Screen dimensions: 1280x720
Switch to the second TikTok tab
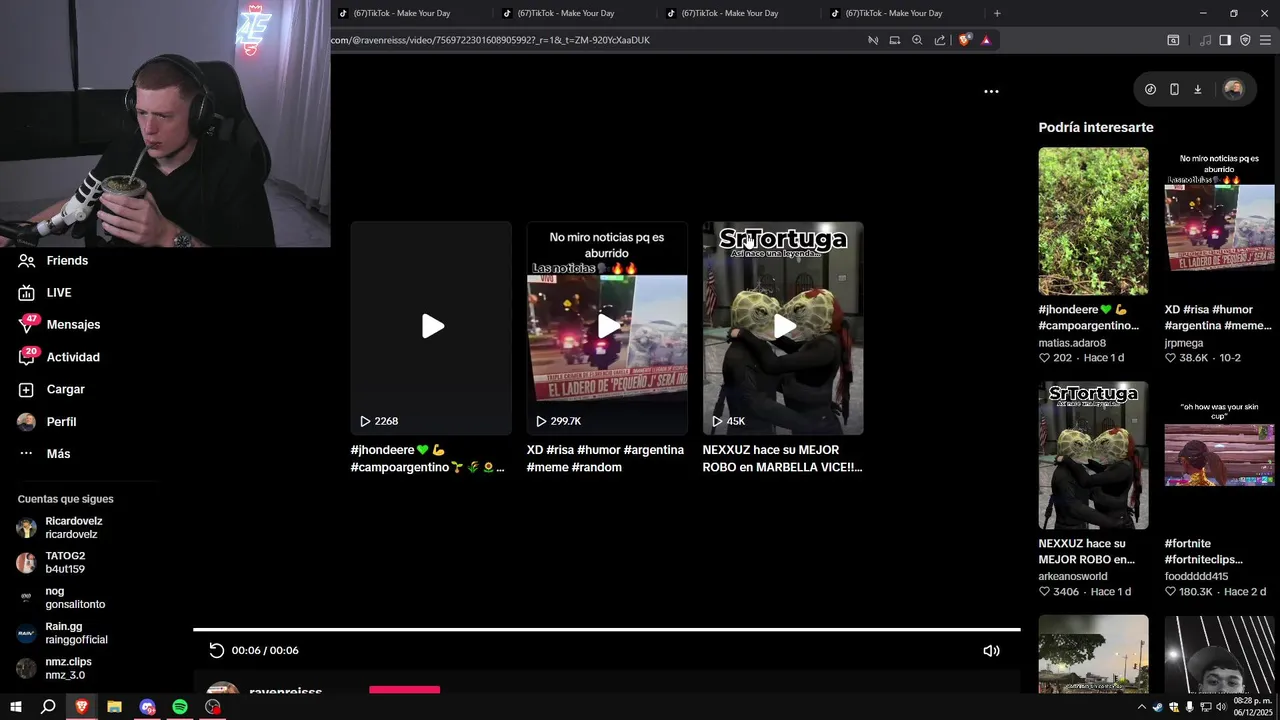click(565, 13)
